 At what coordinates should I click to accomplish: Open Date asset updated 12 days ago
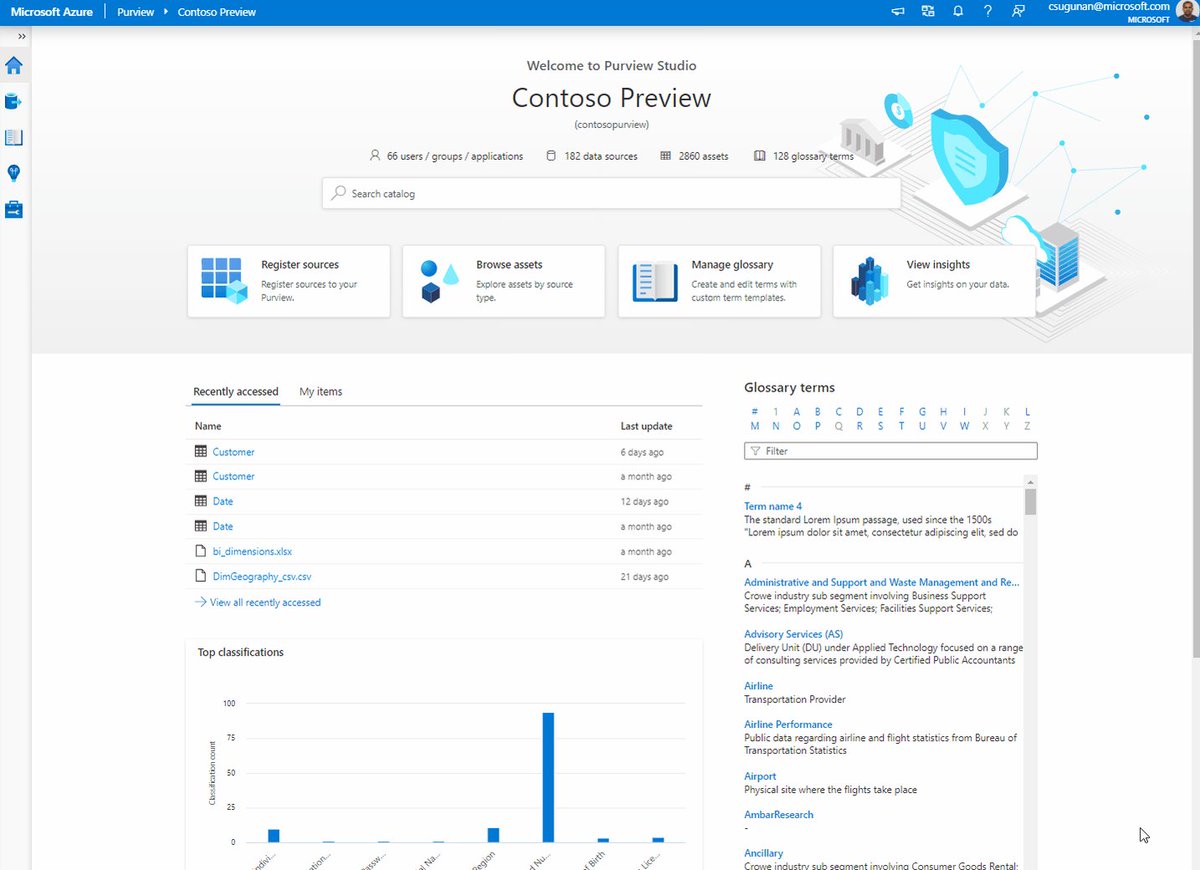coord(223,501)
